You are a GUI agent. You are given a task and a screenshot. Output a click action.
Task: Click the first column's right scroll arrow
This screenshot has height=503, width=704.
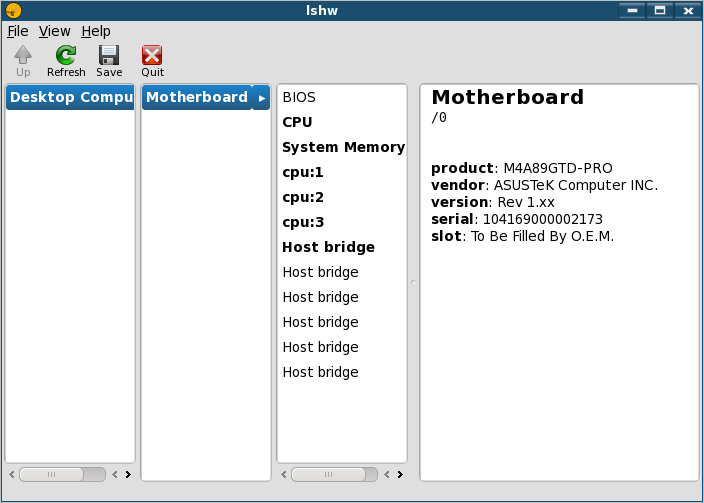coord(128,474)
